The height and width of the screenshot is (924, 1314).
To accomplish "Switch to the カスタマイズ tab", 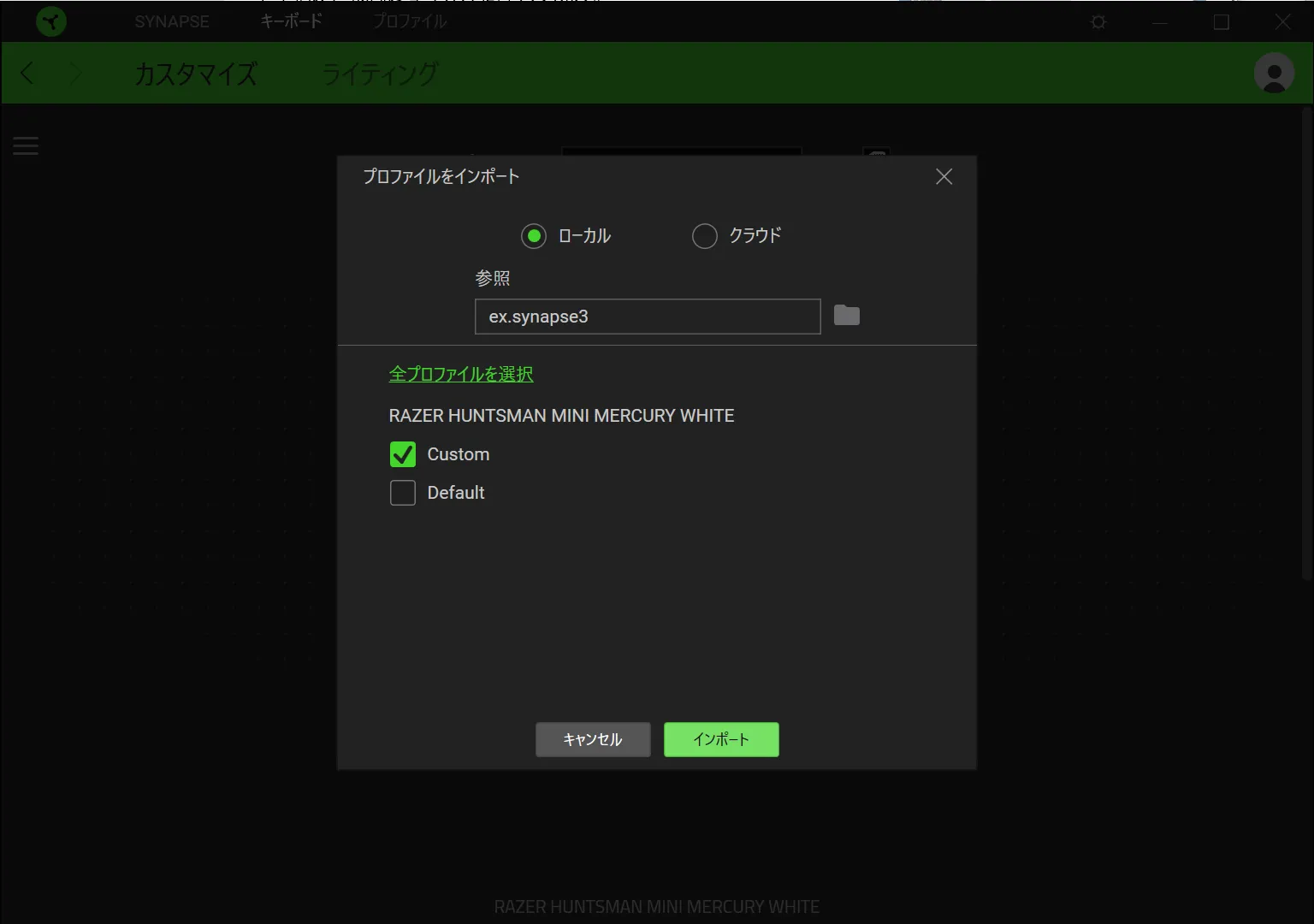I will pos(196,74).
